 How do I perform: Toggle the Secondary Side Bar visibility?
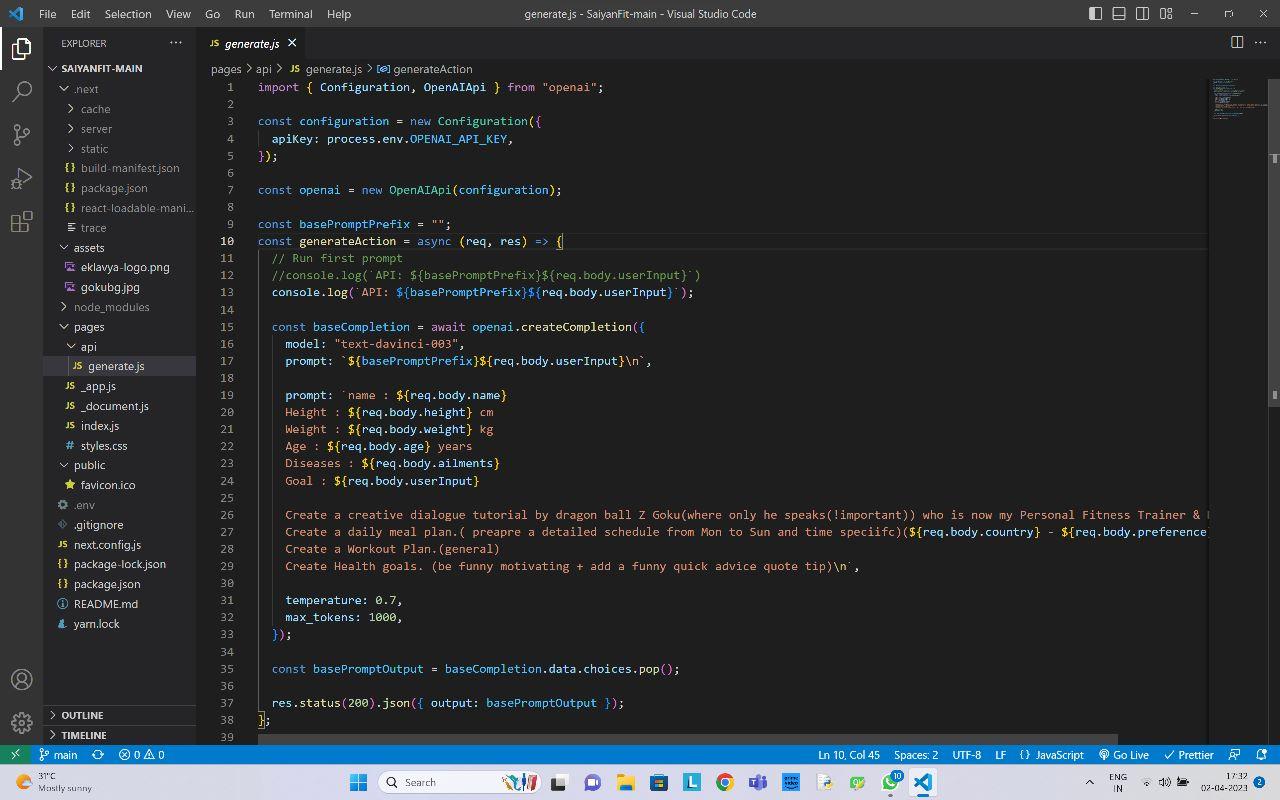click(x=1143, y=14)
